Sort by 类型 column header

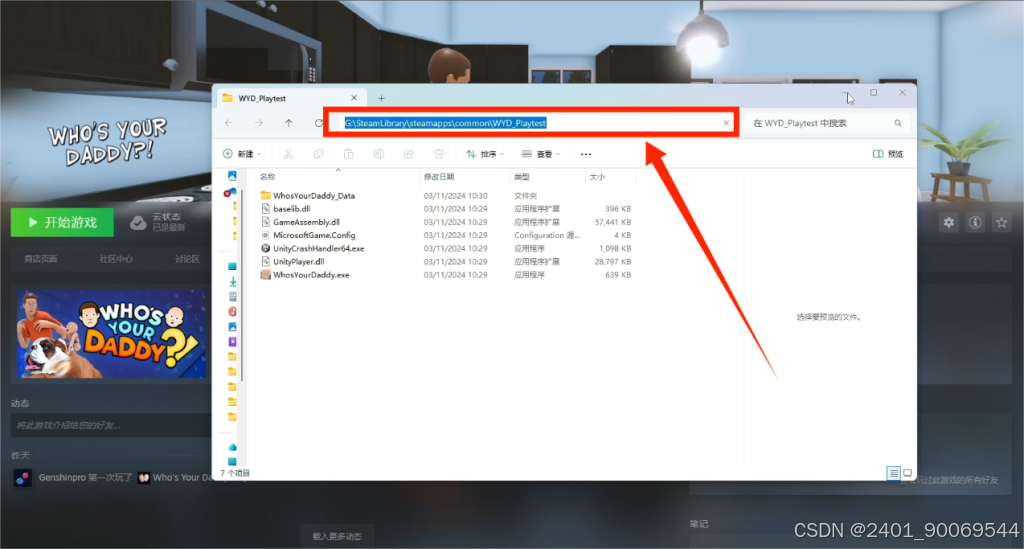522,177
